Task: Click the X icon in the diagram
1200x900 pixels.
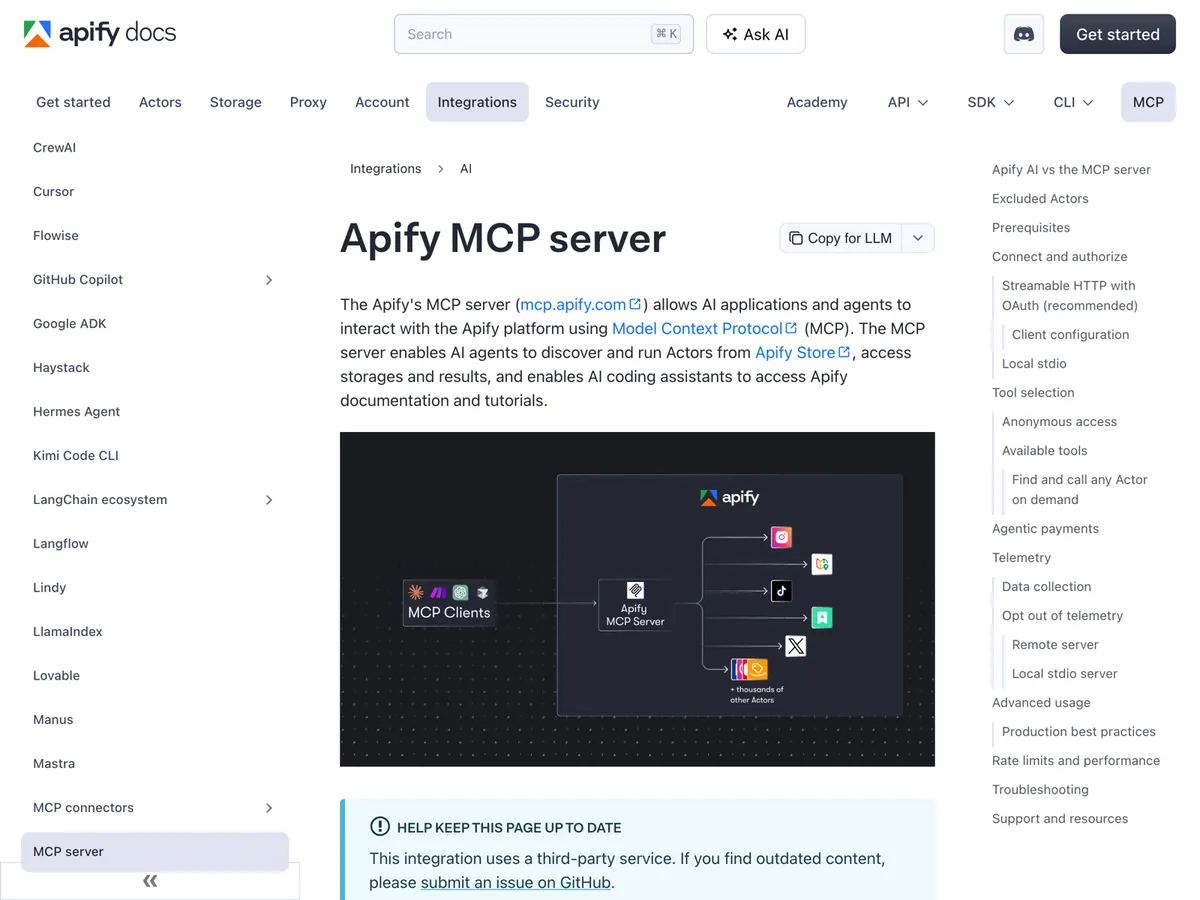Action: [795, 646]
